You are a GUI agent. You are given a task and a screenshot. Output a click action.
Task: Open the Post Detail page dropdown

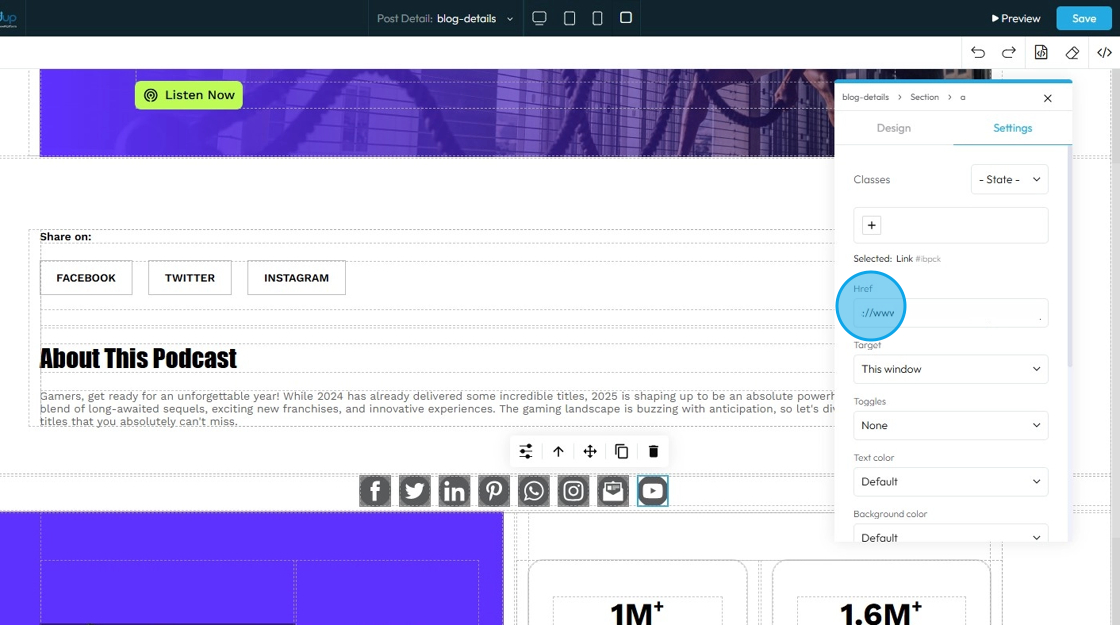coord(445,19)
